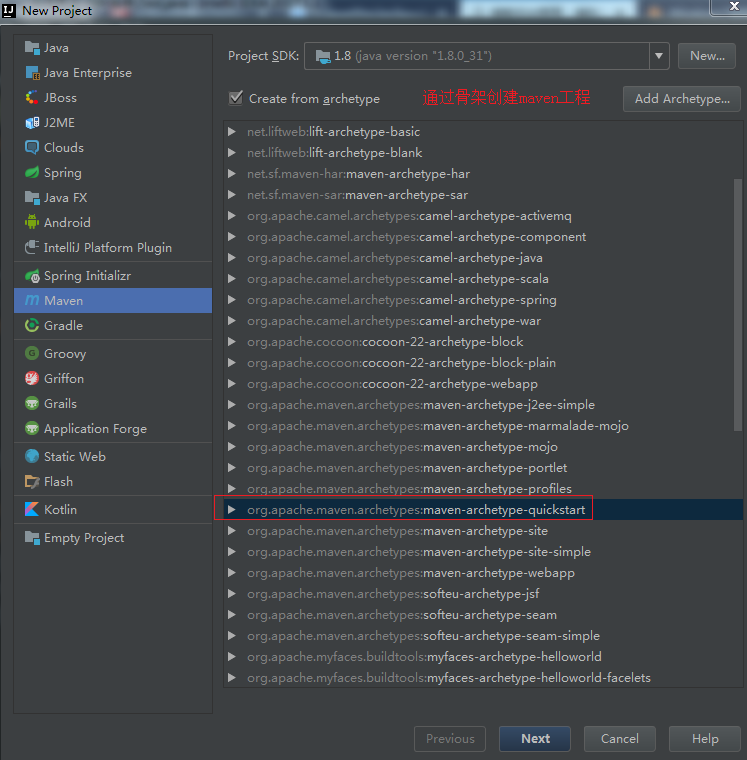Select the maven-archetype-sar row
This screenshot has height=760, width=747.
(483, 195)
